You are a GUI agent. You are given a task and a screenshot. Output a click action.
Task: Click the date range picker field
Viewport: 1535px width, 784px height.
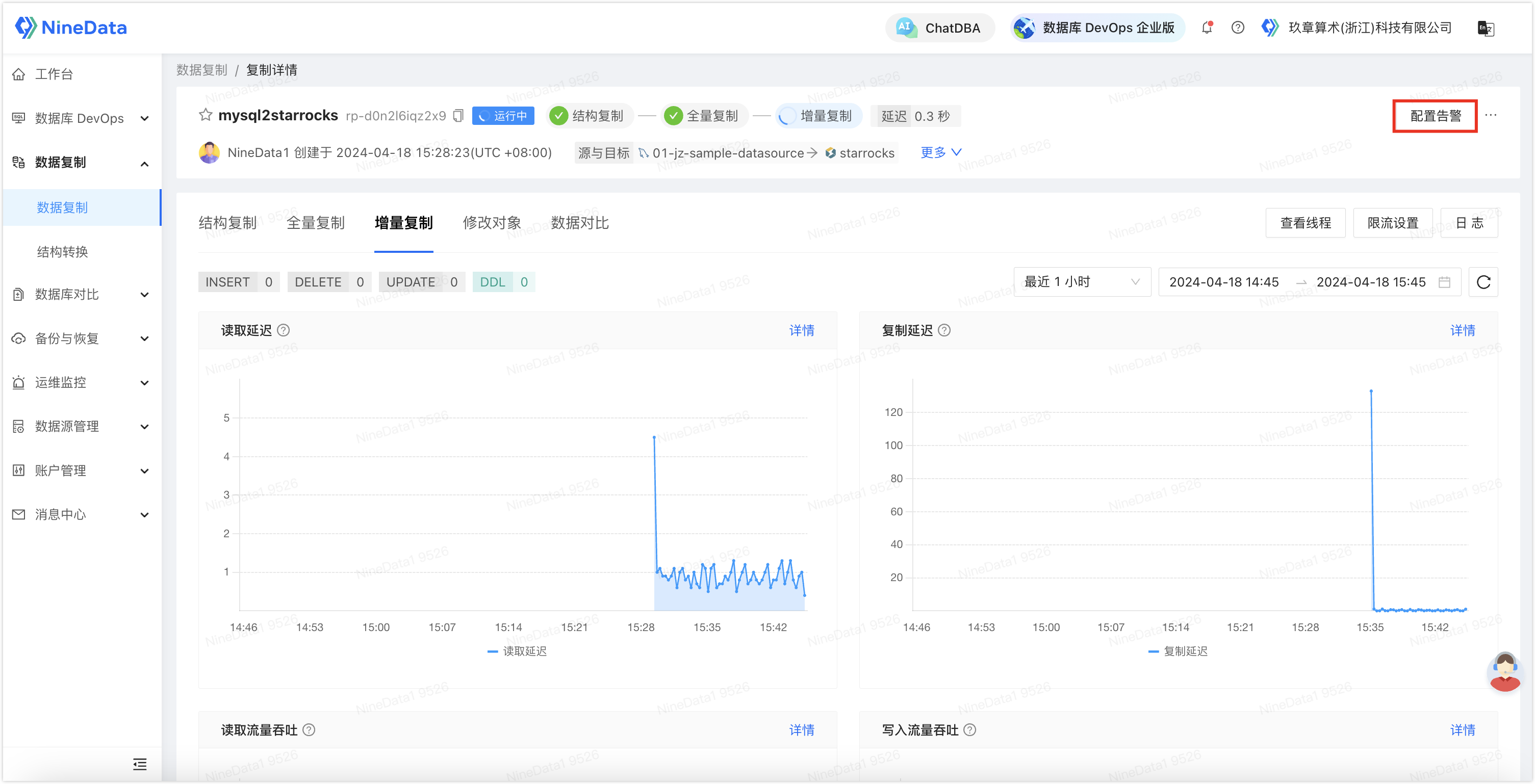[1310, 282]
